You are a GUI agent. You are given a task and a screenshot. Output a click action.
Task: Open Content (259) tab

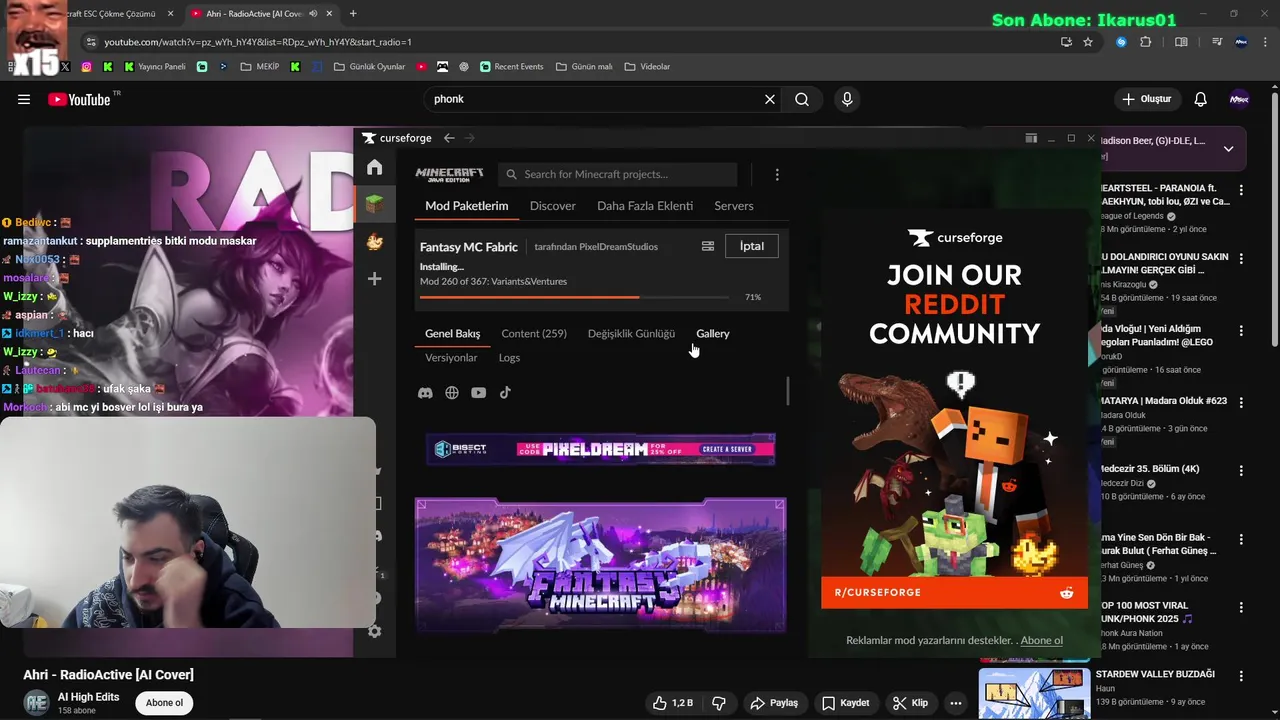pyautogui.click(x=534, y=334)
